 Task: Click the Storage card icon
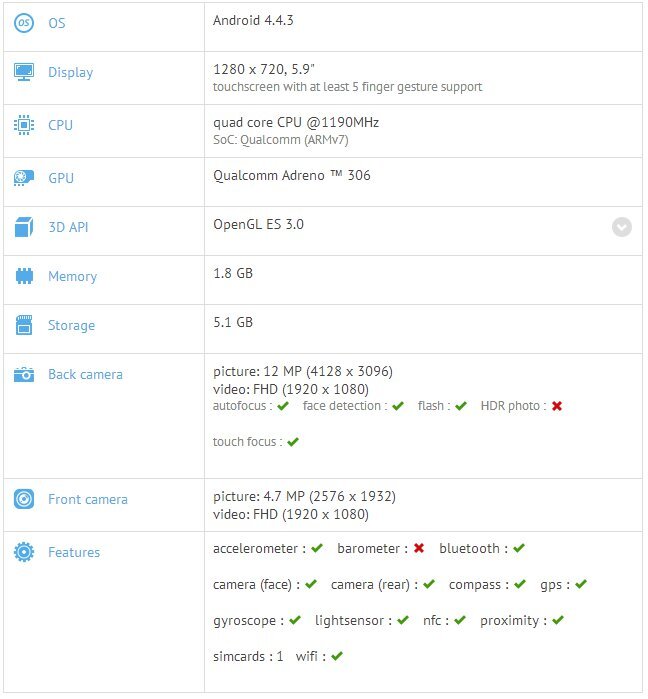[x=24, y=325]
